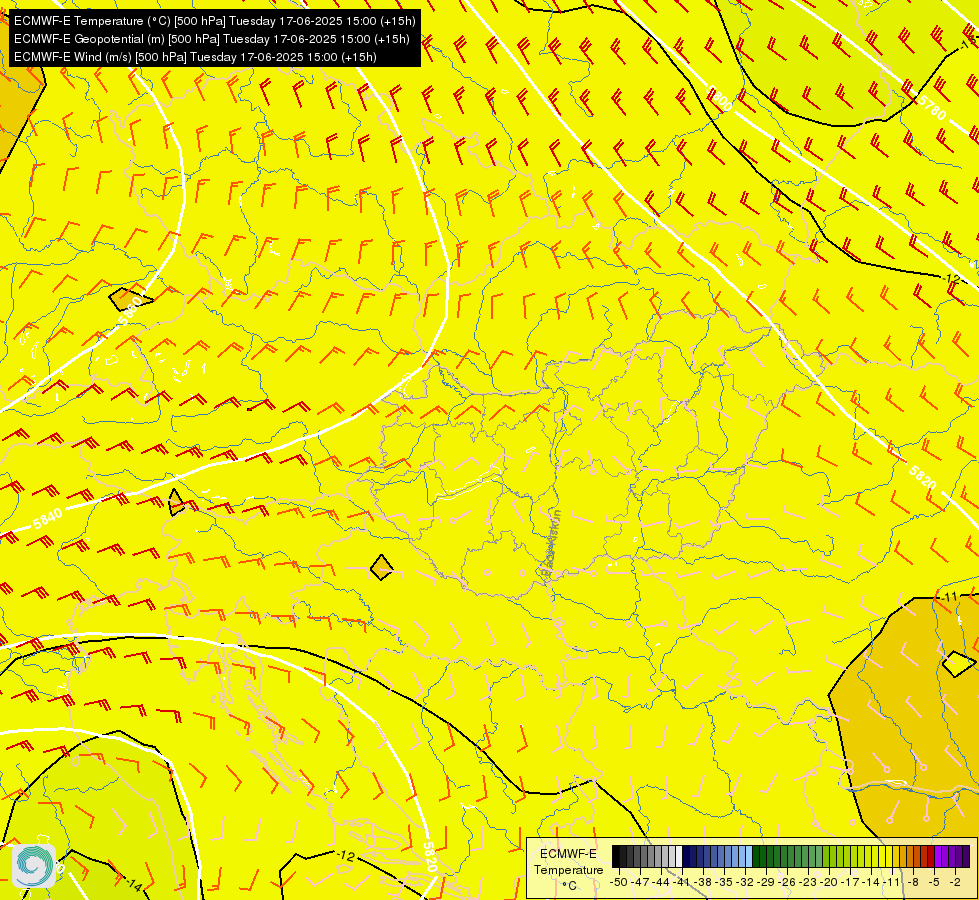The width and height of the screenshot is (979, 900).
Task: Click the -5 value on the legend
Action: pyautogui.click(x=934, y=882)
